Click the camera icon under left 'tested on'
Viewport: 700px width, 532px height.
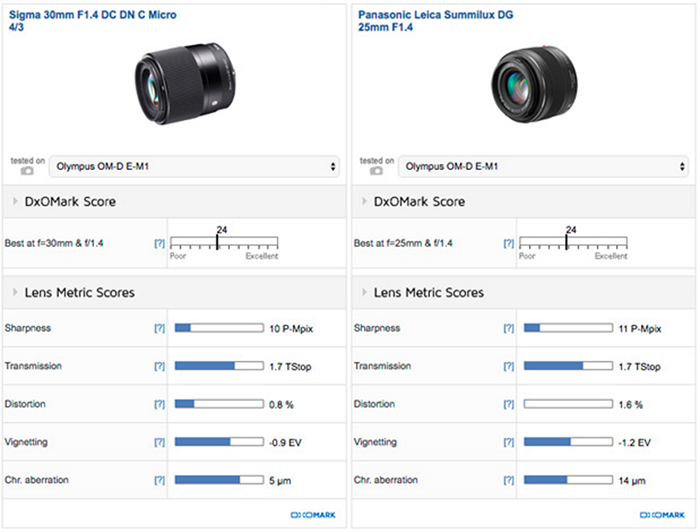27,172
